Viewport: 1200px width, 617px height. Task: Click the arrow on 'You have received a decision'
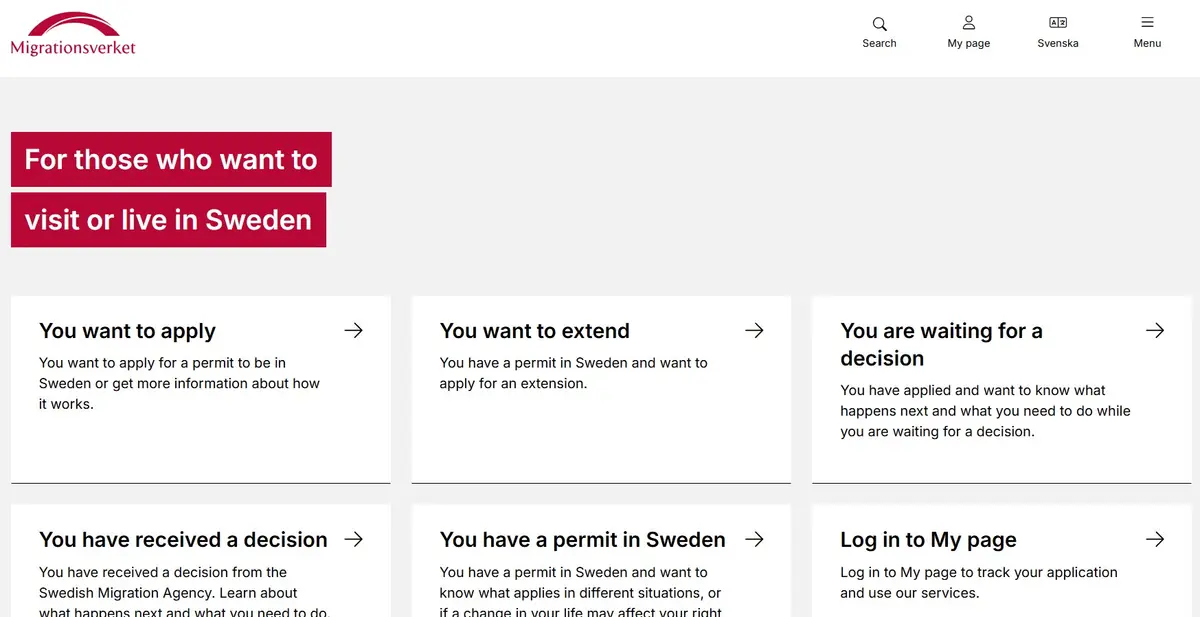pyautogui.click(x=353, y=539)
